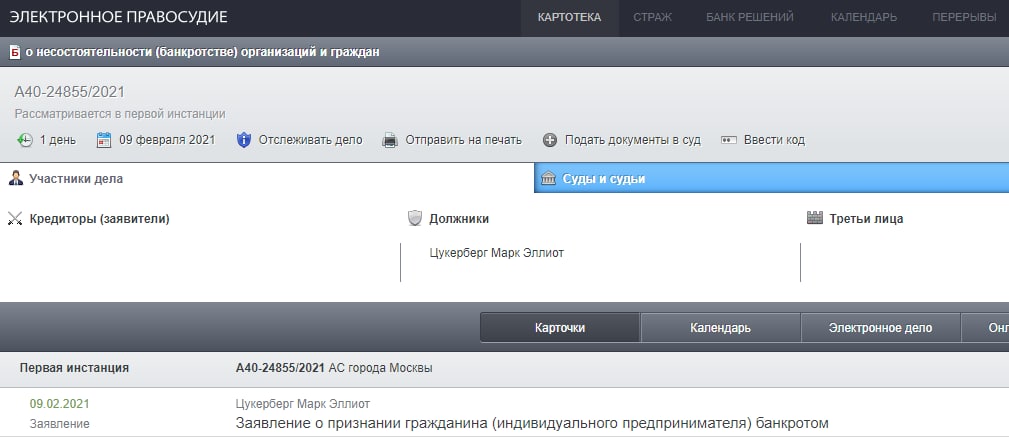This screenshot has height=440, width=1009.
Task: Open debtor link Цукерберг Марк Эллиот
Action: (496, 253)
